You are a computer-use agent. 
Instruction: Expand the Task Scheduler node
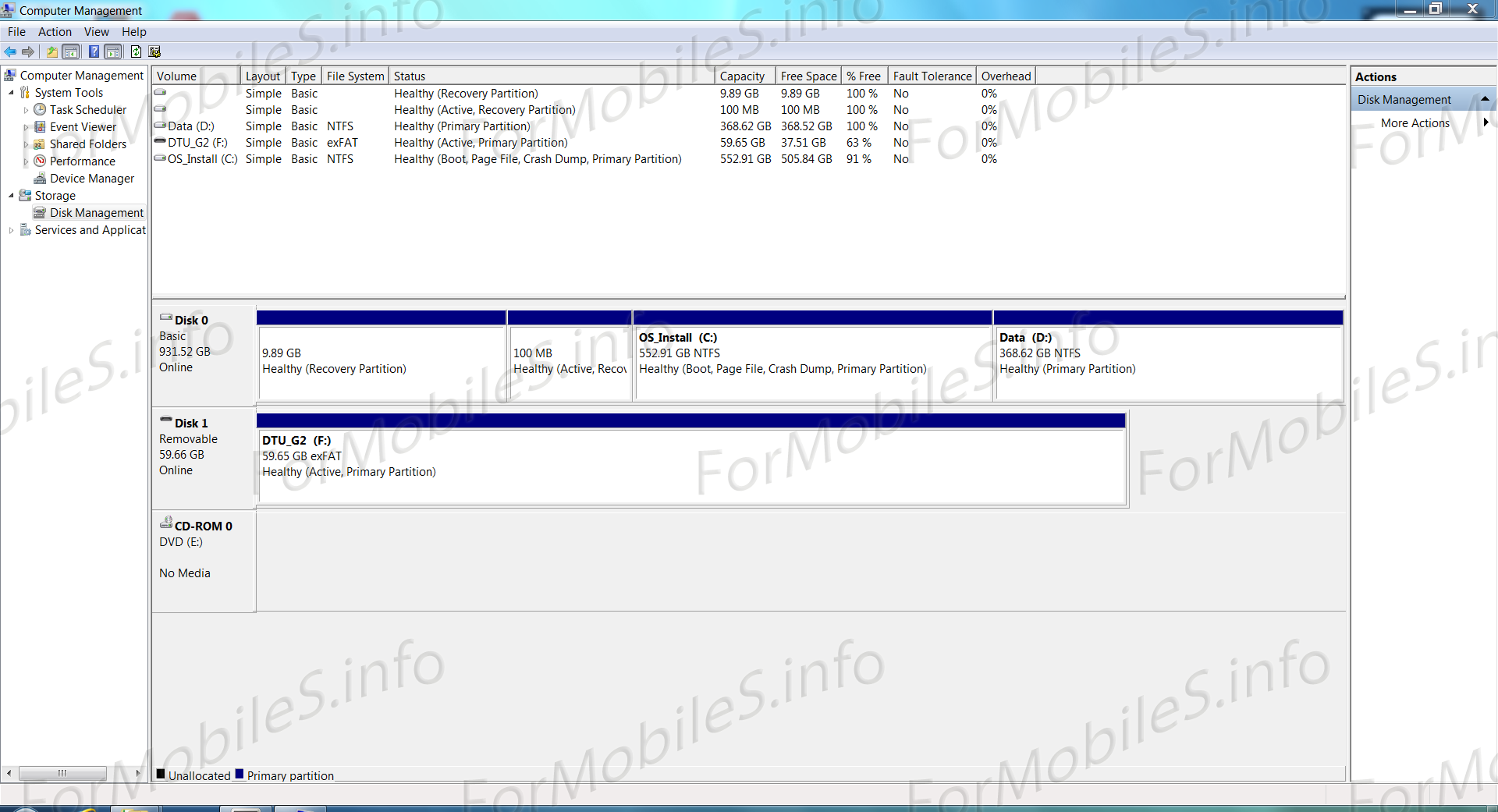click(26, 111)
